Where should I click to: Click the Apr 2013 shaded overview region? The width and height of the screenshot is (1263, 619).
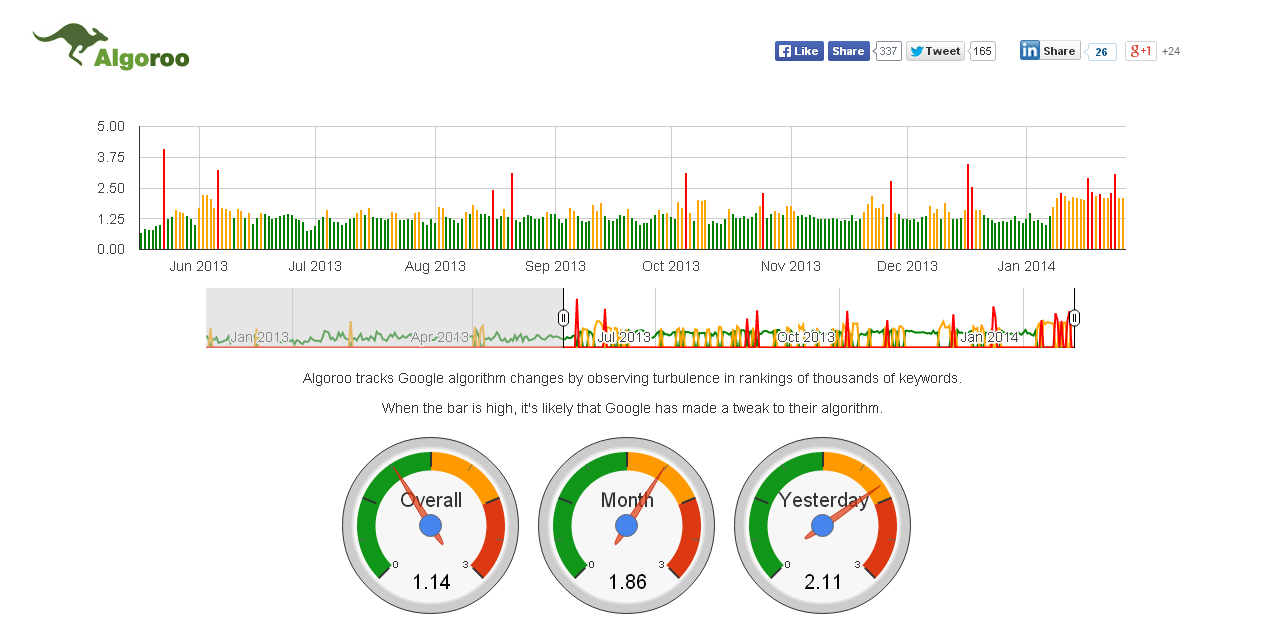coord(440,337)
